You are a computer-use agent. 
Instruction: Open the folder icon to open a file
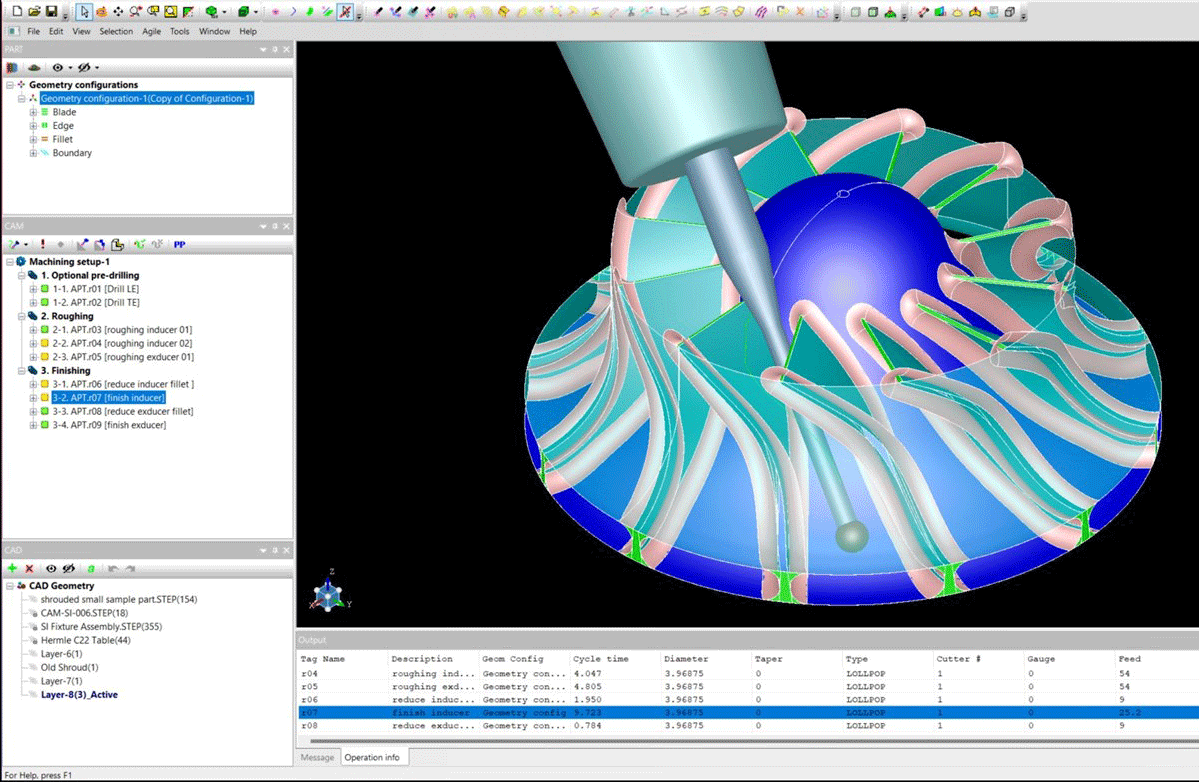click(x=34, y=12)
